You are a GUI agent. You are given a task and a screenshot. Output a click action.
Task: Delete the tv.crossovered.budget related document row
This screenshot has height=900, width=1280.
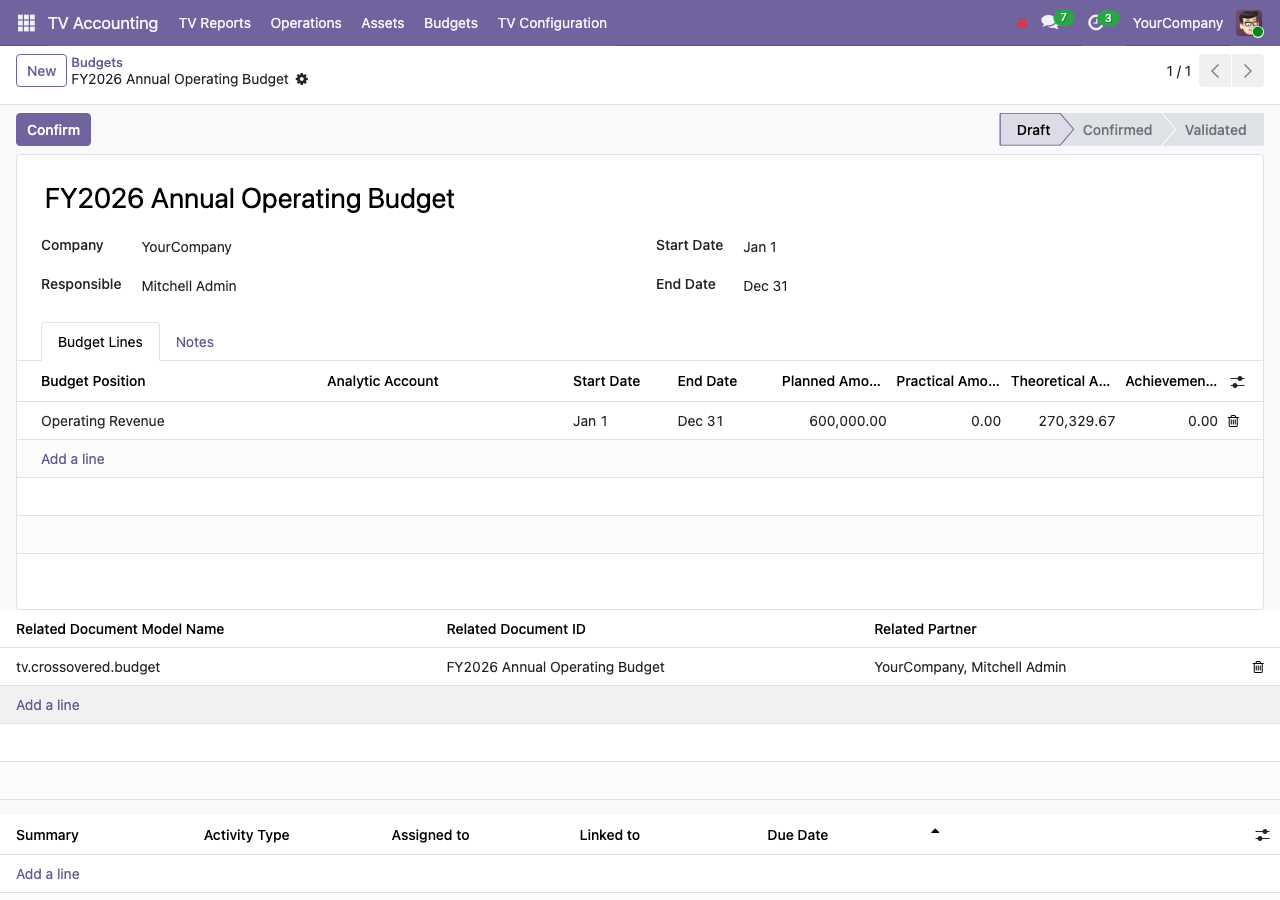click(1258, 667)
